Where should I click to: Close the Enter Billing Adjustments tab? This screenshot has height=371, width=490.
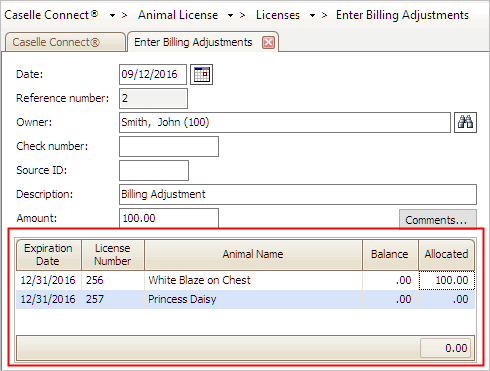[268, 43]
